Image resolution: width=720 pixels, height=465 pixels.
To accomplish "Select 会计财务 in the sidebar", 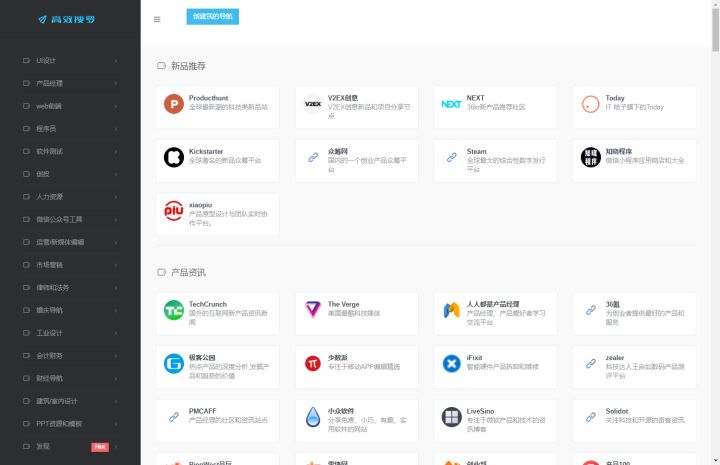I will (70, 355).
